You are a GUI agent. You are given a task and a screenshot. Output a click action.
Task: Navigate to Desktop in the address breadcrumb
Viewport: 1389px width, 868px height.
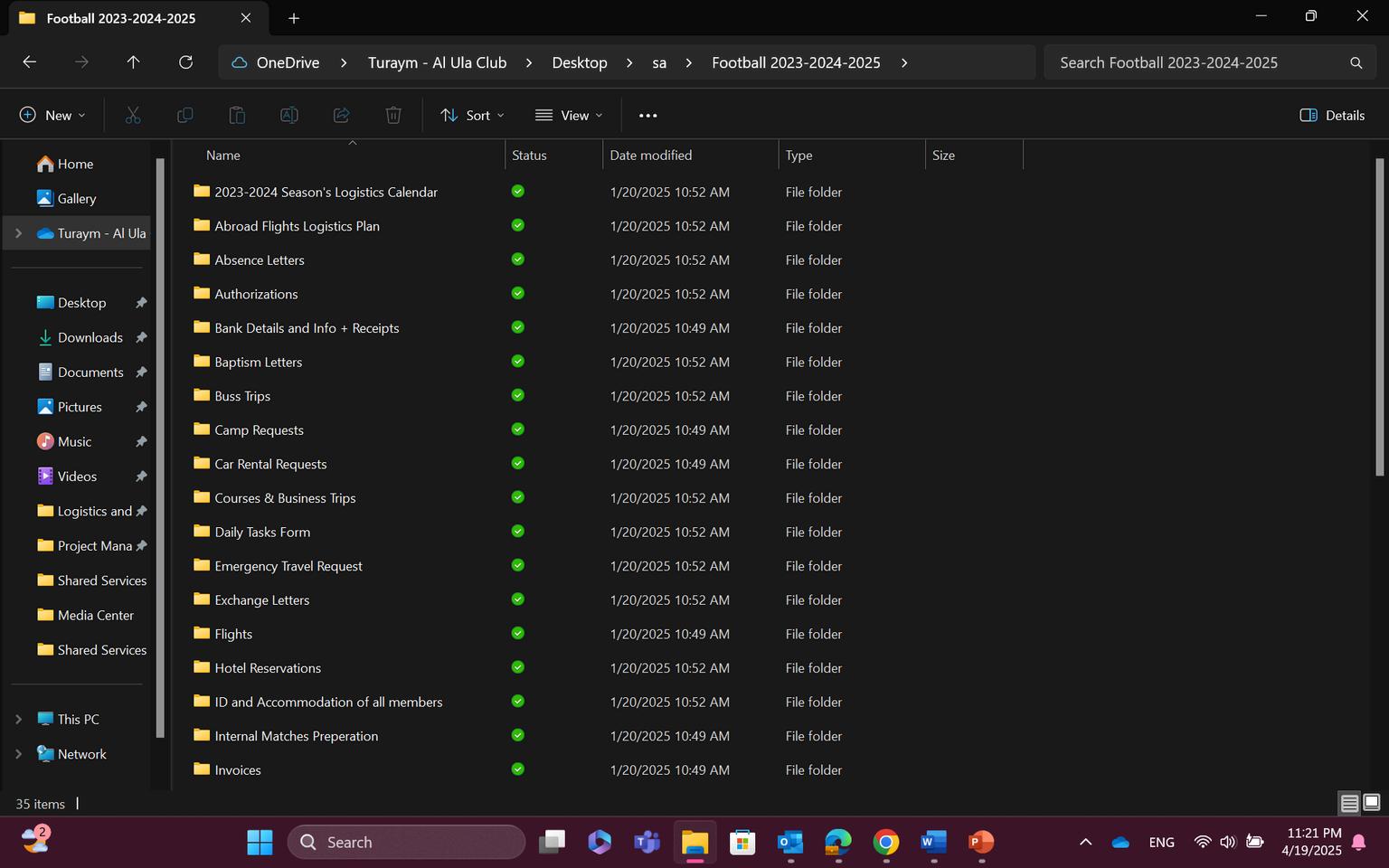(579, 62)
